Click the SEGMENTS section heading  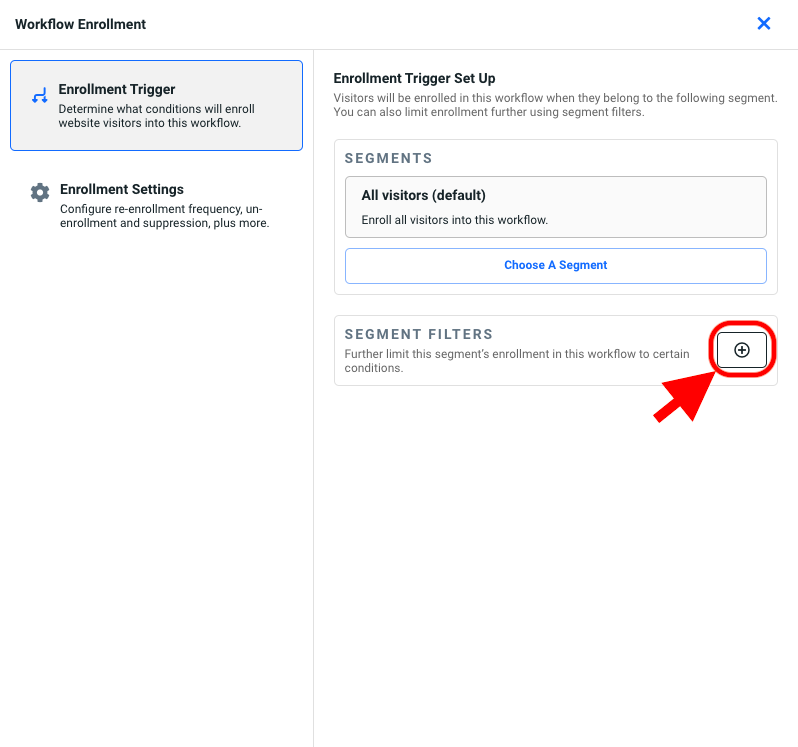(x=388, y=158)
